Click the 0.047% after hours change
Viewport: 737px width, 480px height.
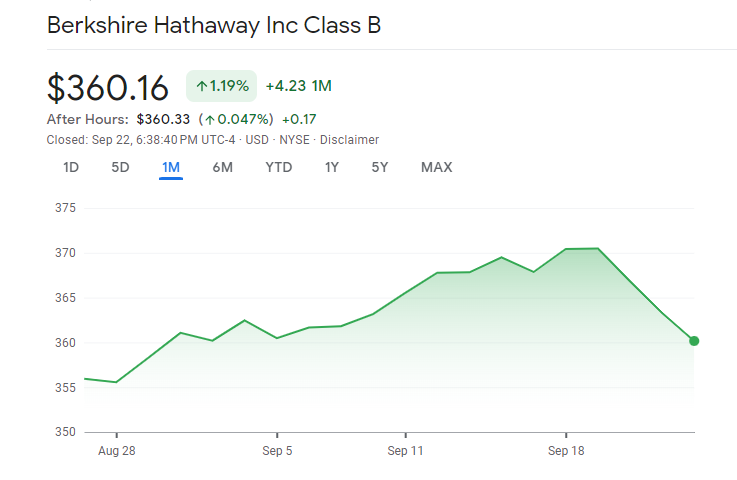(x=236, y=119)
